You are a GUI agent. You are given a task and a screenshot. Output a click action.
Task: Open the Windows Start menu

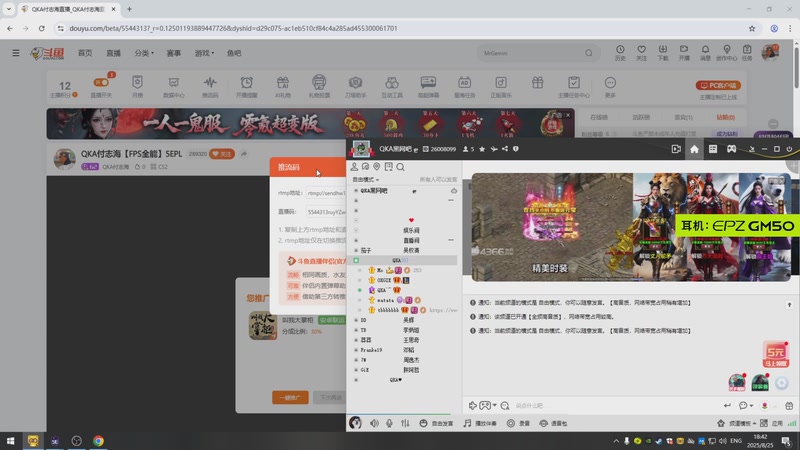click(x=10, y=441)
